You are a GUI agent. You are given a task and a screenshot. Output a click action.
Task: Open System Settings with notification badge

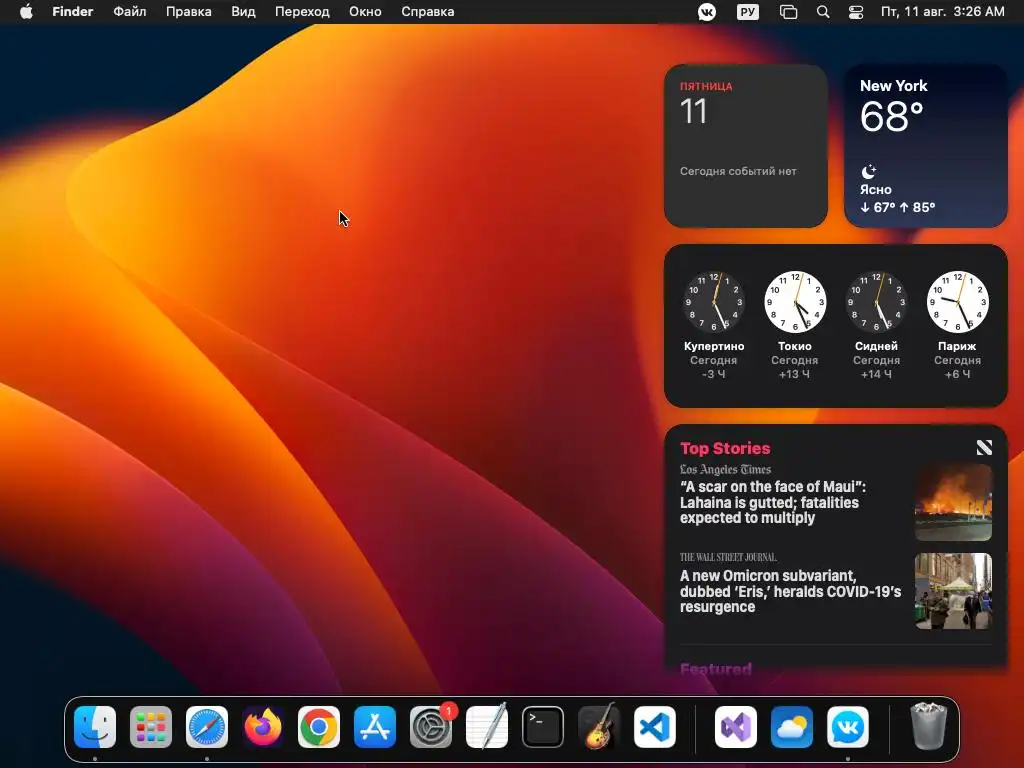(x=431, y=726)
